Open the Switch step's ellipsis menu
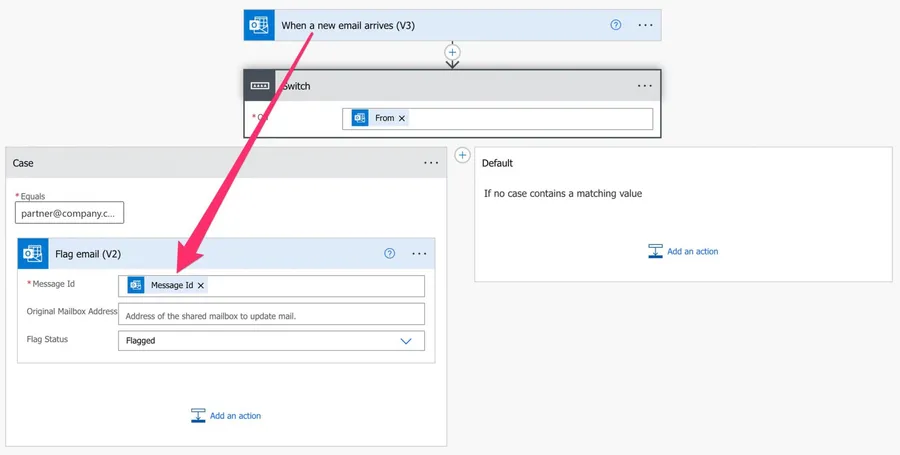The width and height of the screenshot is (900, 455). coord(645,86)
